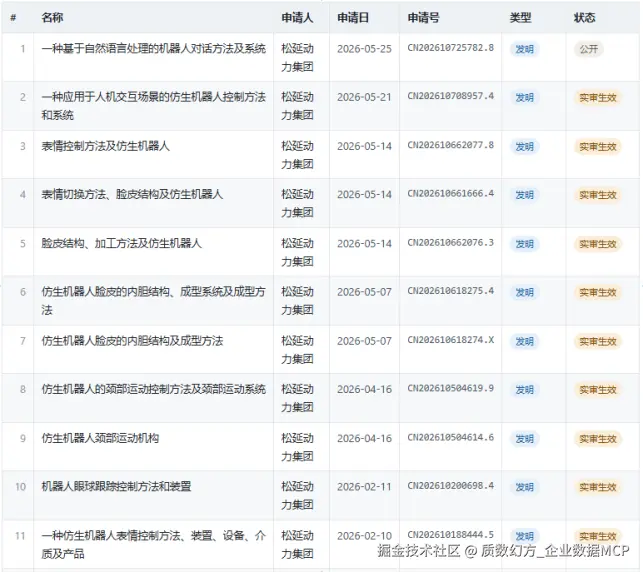
Task: Click the 类型 column header
Action: (520, 18)
